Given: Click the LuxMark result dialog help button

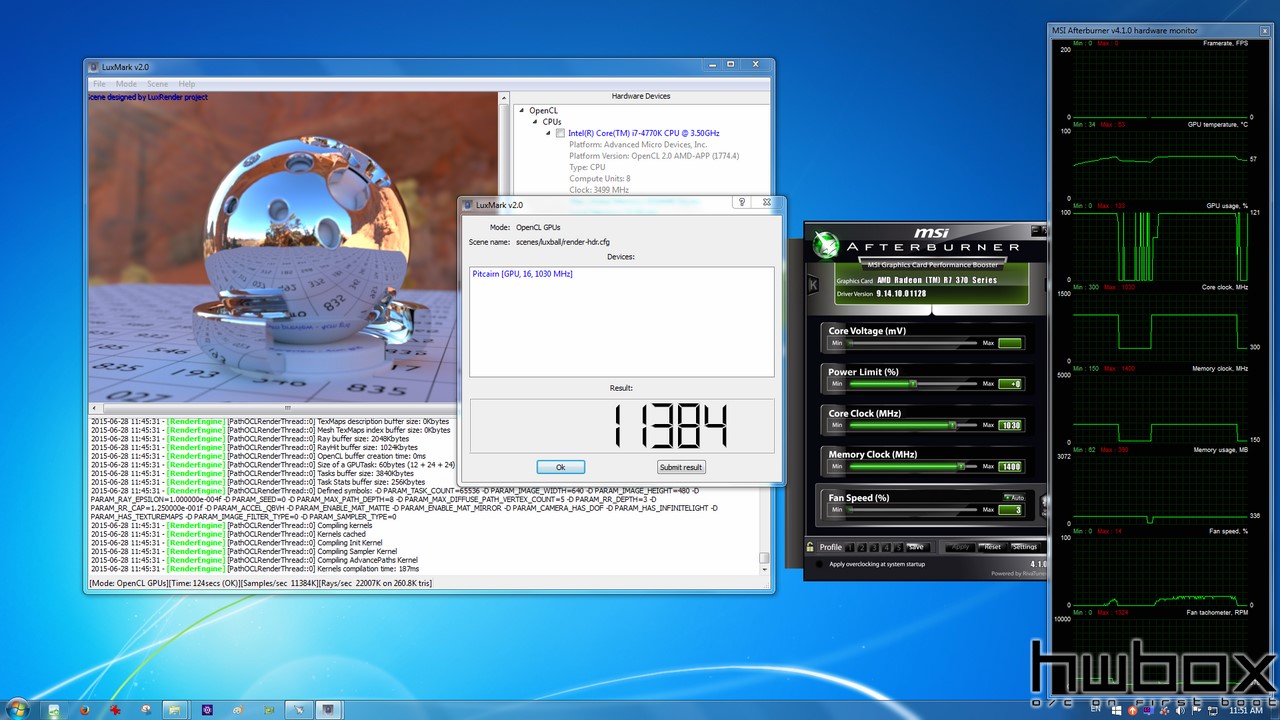Looking at the screenshot, I should [742, 203].
